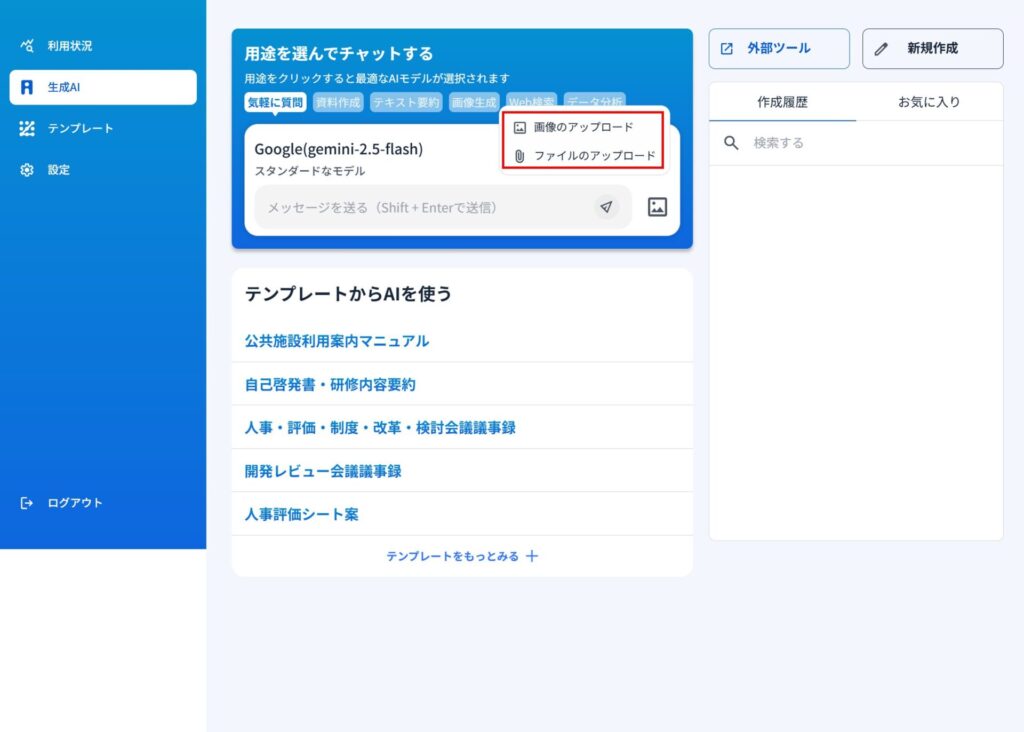Select the 画像生成 purpose chip
The height and width of the screenshot is (732, 1024).
473,102
